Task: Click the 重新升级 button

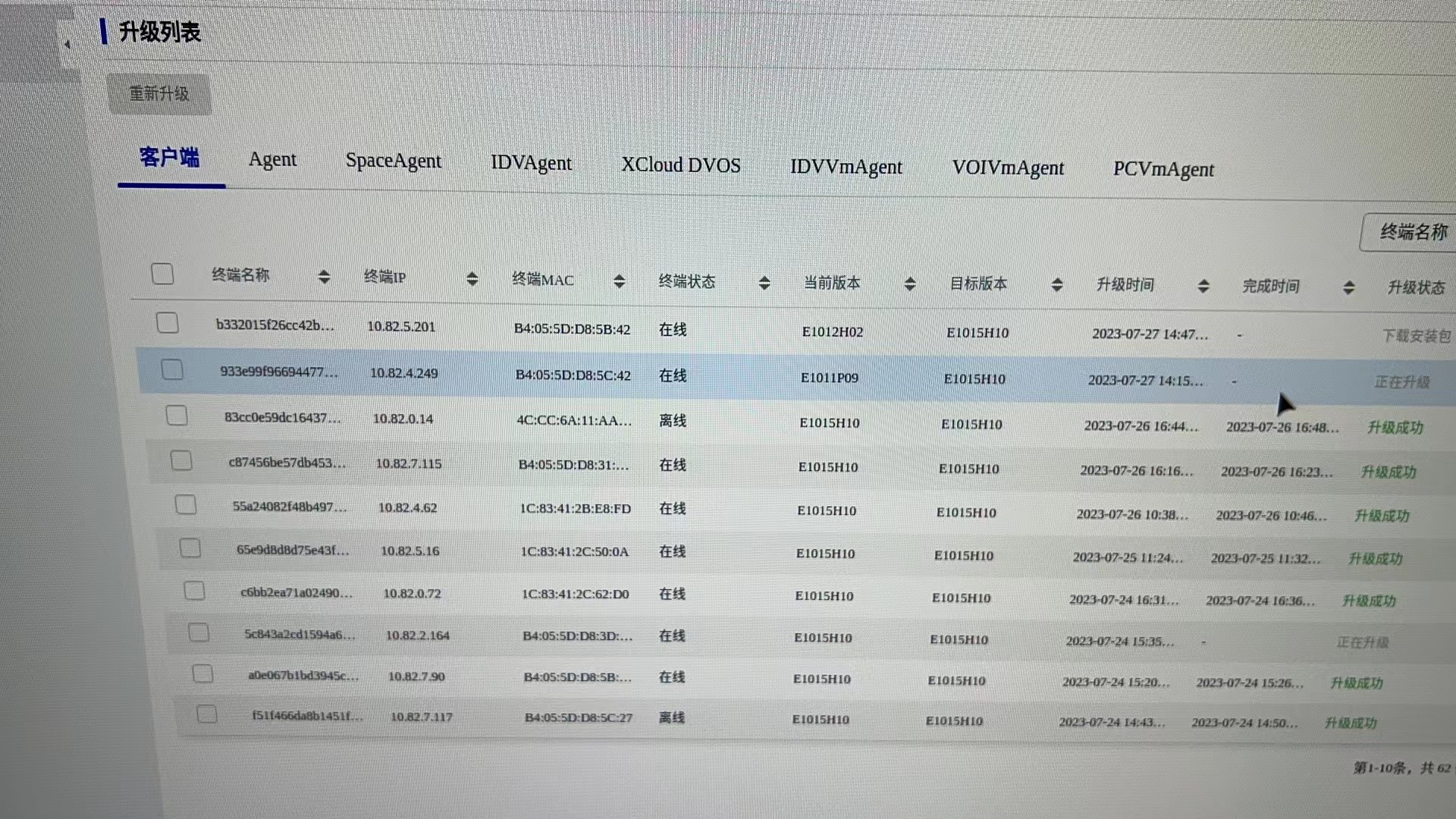Action: click(159, 94)
